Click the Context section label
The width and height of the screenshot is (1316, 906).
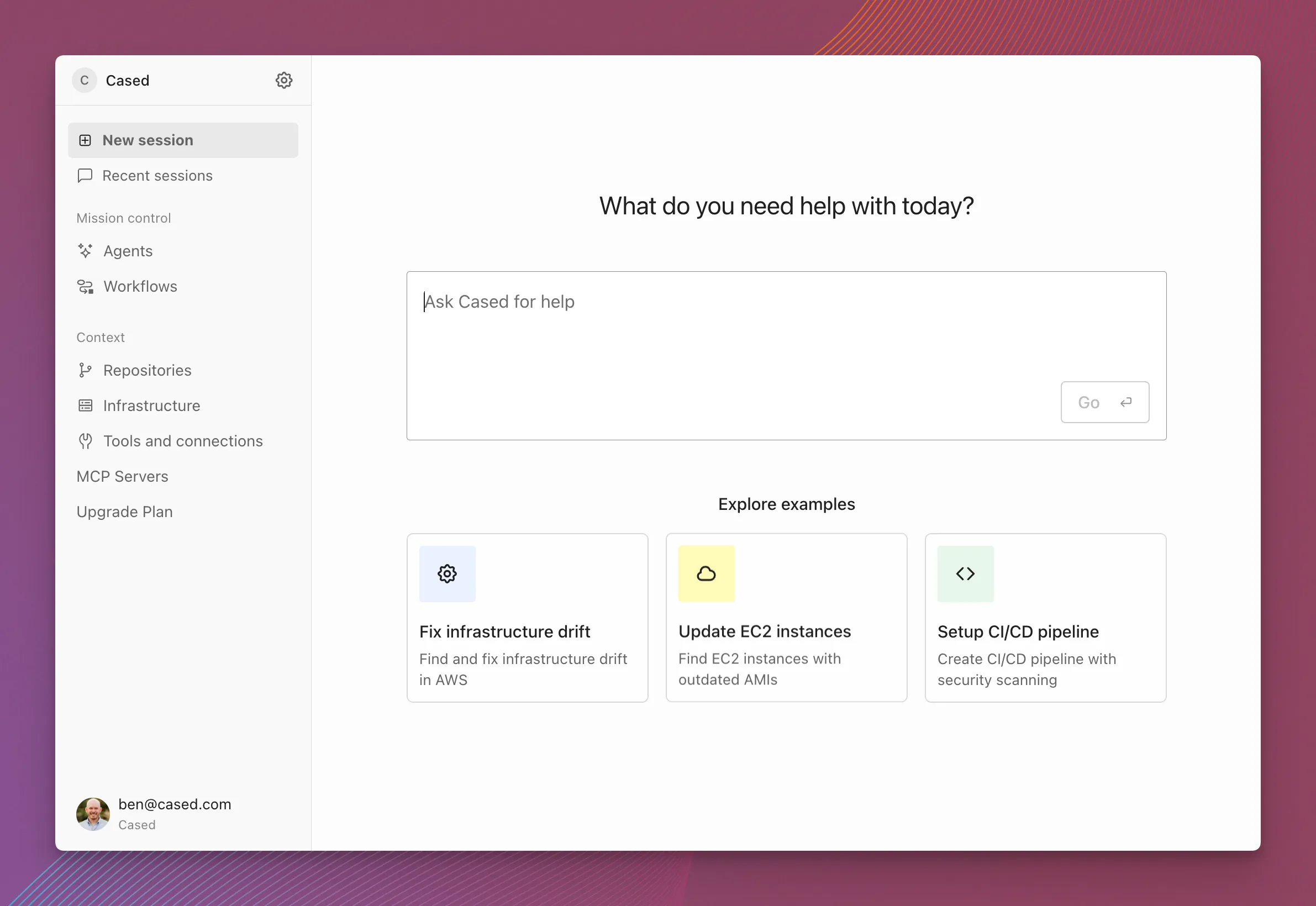(101, 337)
